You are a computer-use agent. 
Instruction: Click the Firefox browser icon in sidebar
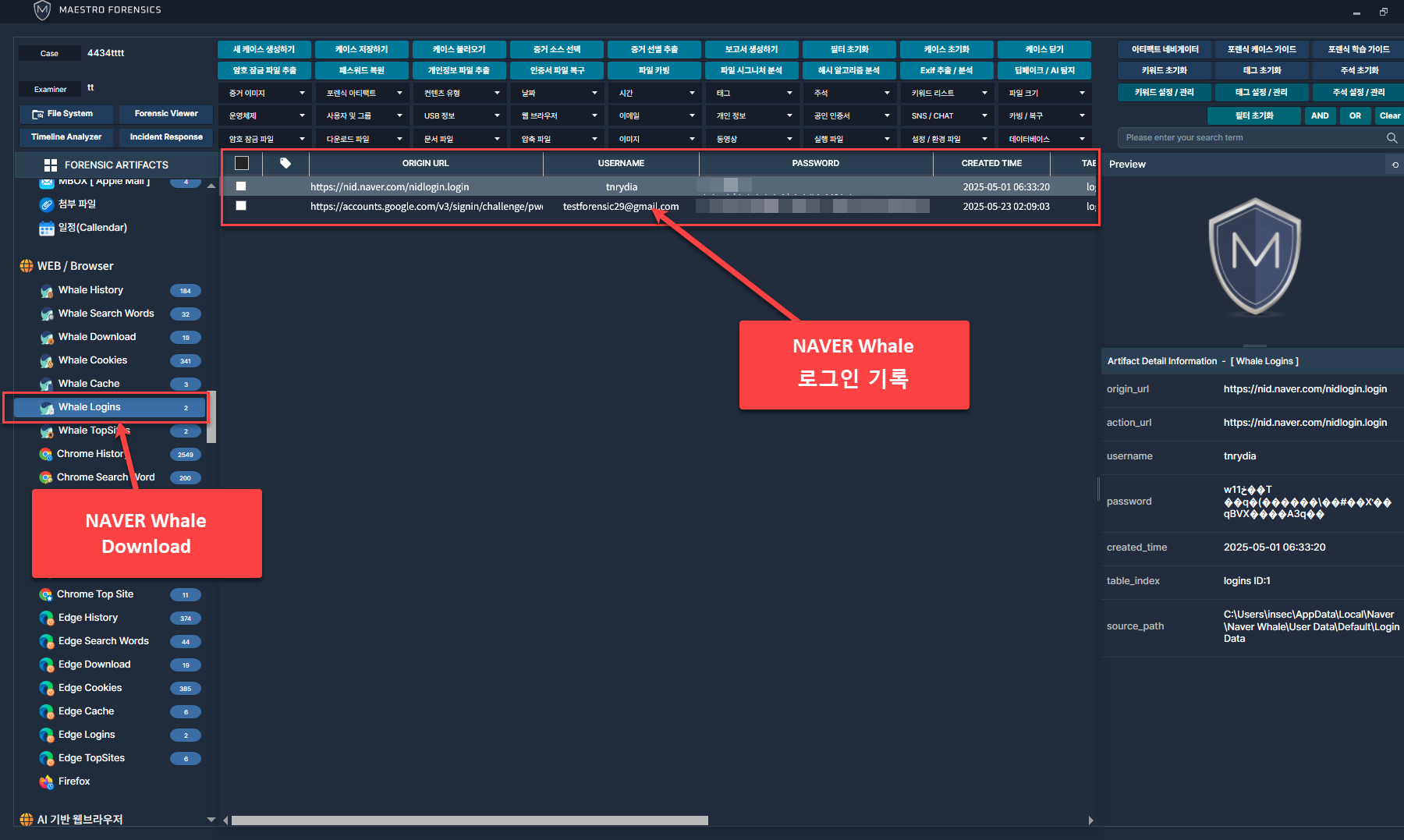pyautogui.click(x=46, y=782)
